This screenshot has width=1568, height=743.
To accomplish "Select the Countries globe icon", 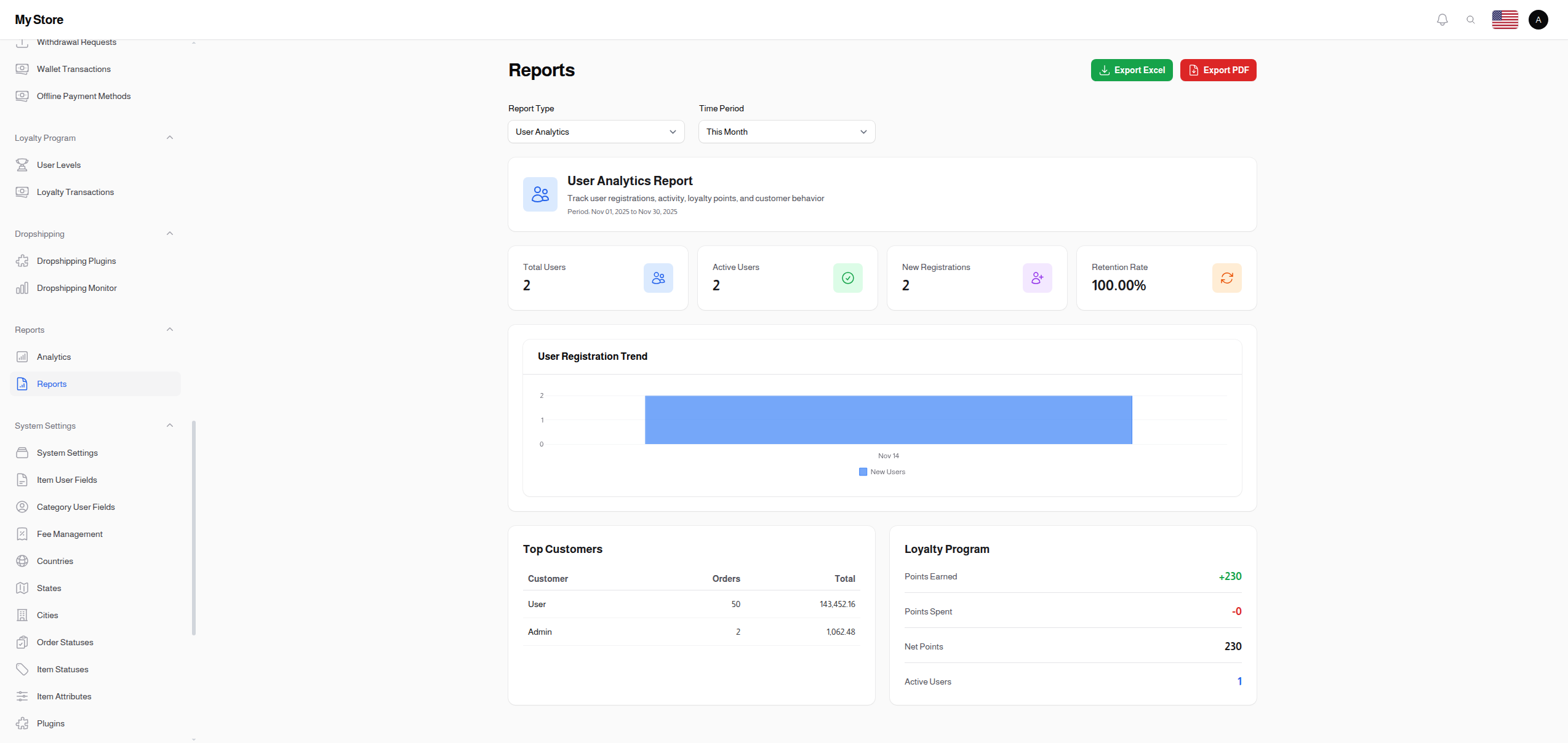I will [22, 561].
